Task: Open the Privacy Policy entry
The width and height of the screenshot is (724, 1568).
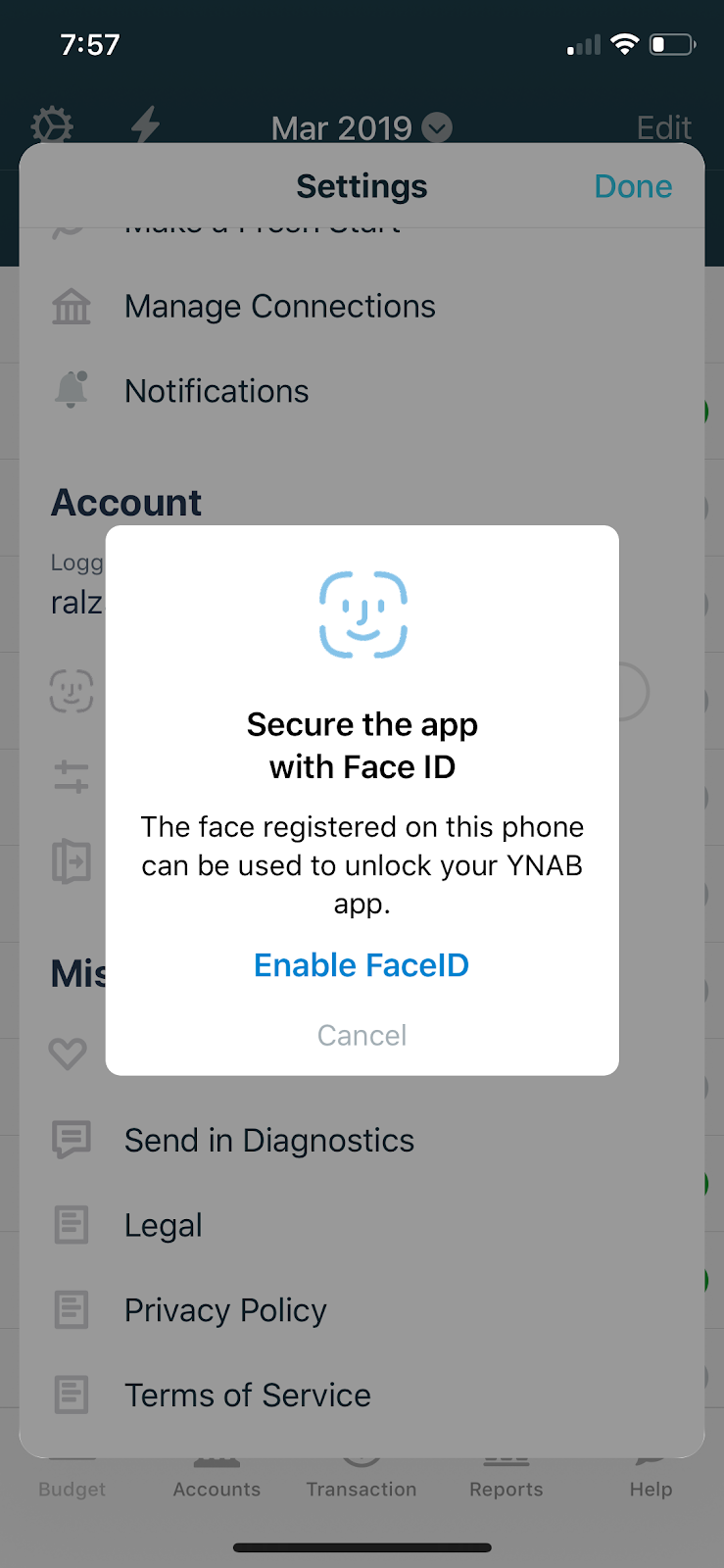Action: (x=362, y=1310)
